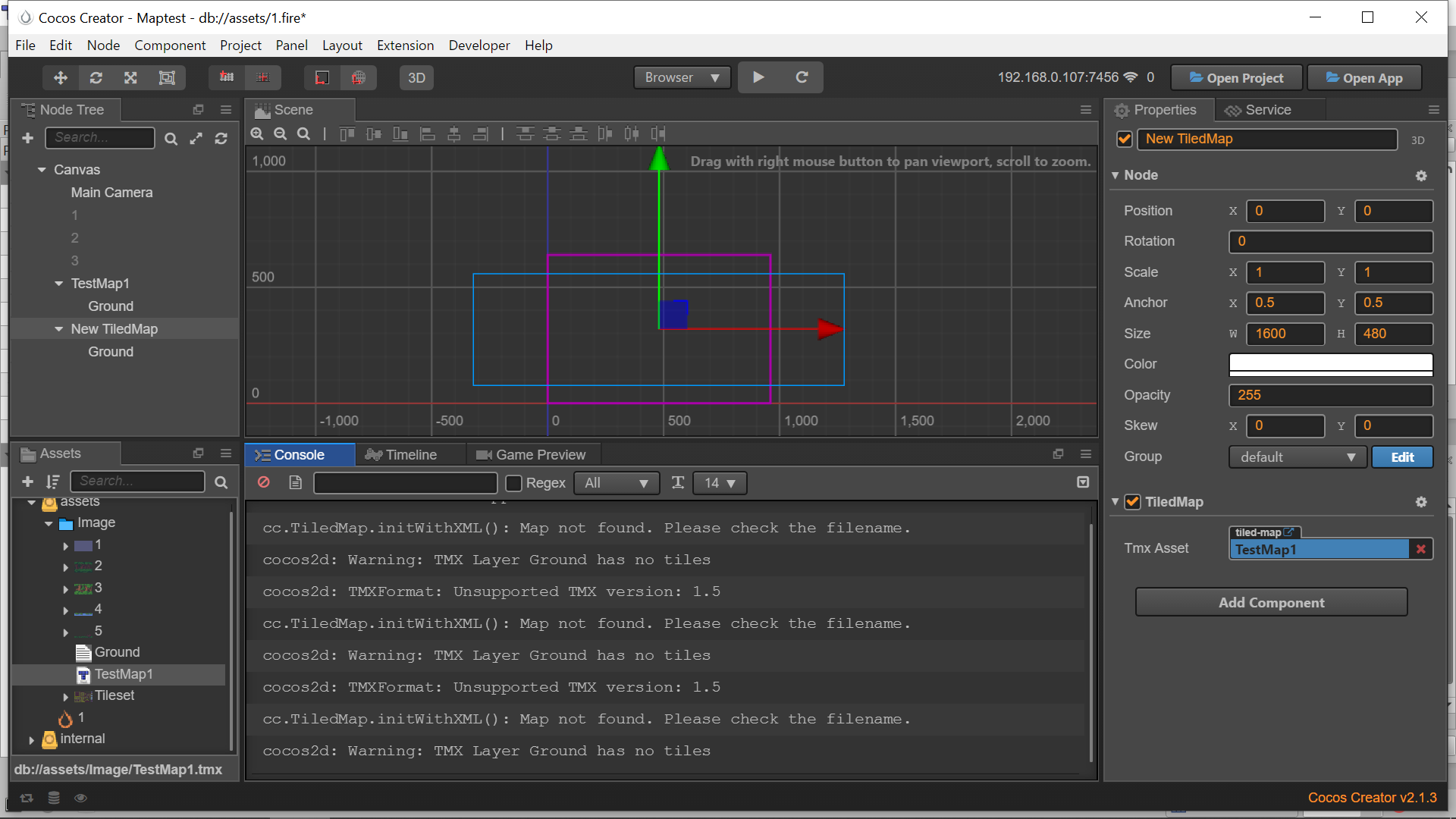Image resolution: width=1456 pixels, height=819 pixels.
Task: Click the Play preview button
Action: pos(758,77)
